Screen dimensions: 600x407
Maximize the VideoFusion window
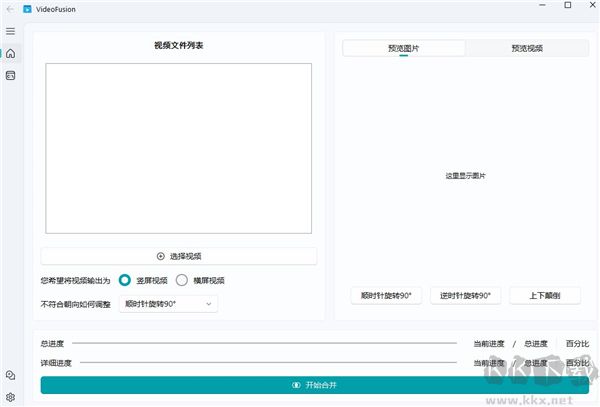tap(568, 5)
